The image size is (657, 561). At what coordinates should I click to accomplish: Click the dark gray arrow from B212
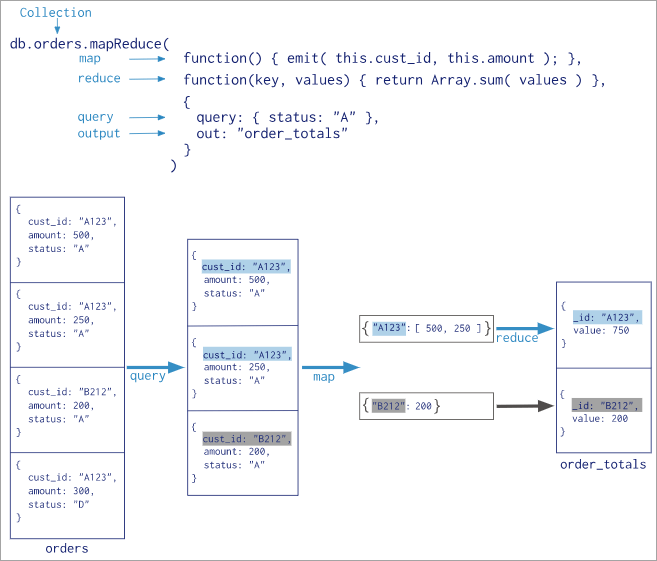[x=525, y=406]
